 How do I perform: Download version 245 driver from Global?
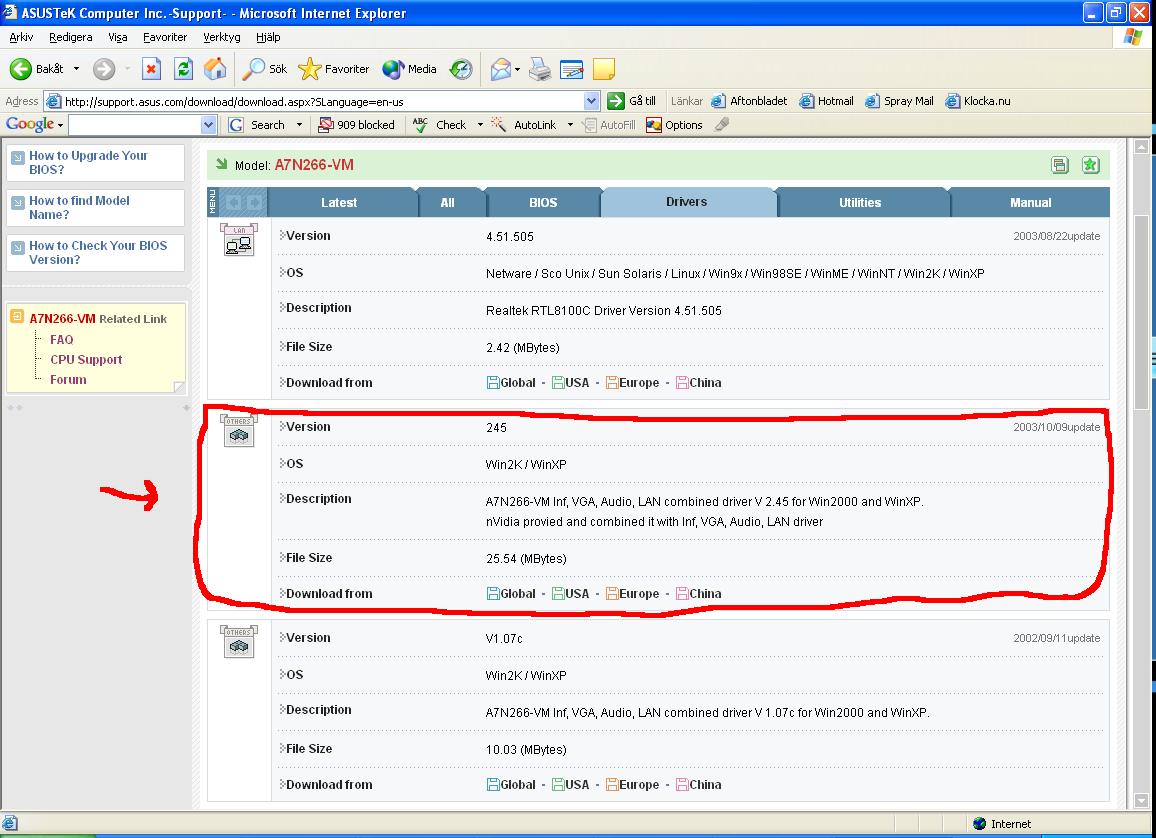tap(512, 594)
